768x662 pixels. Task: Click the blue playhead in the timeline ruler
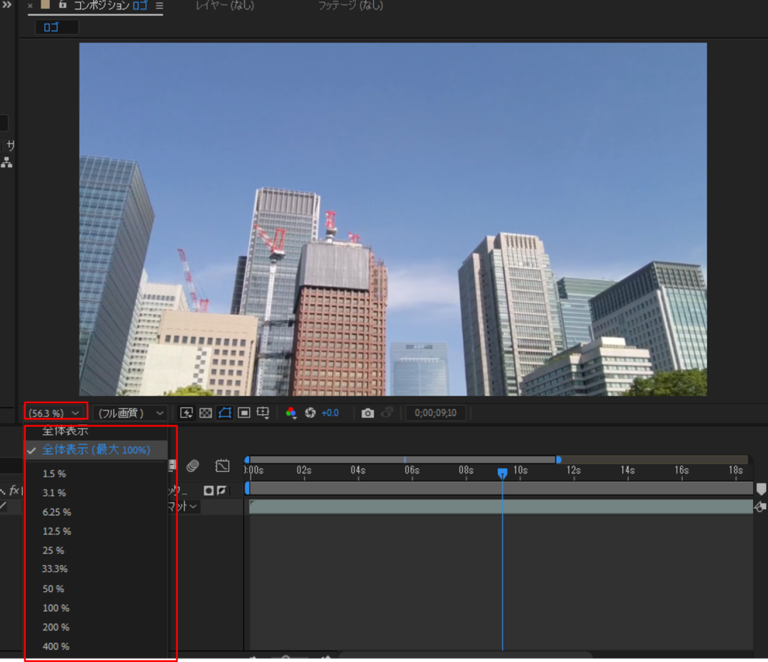point(502,472)
